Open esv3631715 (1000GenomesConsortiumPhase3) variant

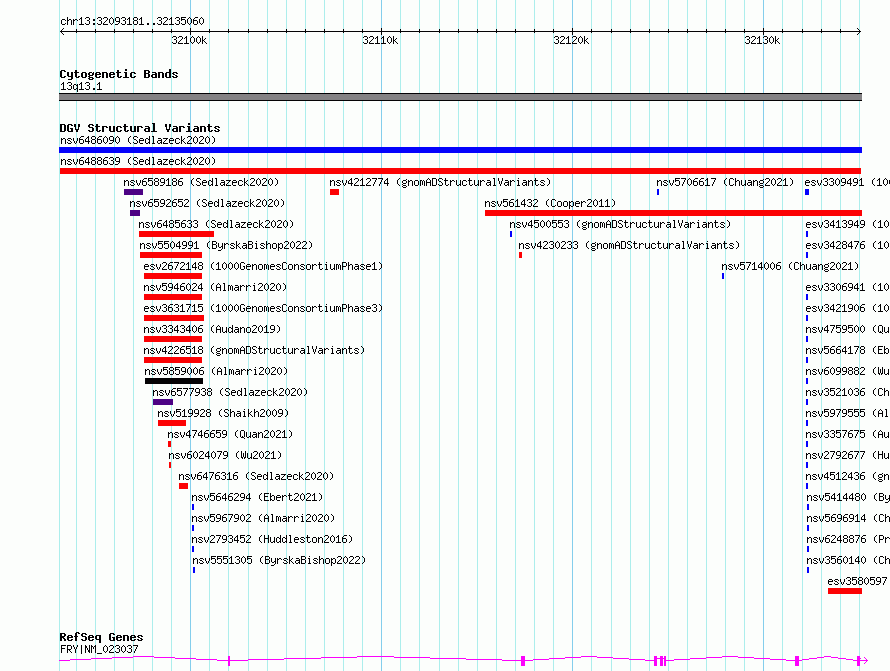(263, 308)
